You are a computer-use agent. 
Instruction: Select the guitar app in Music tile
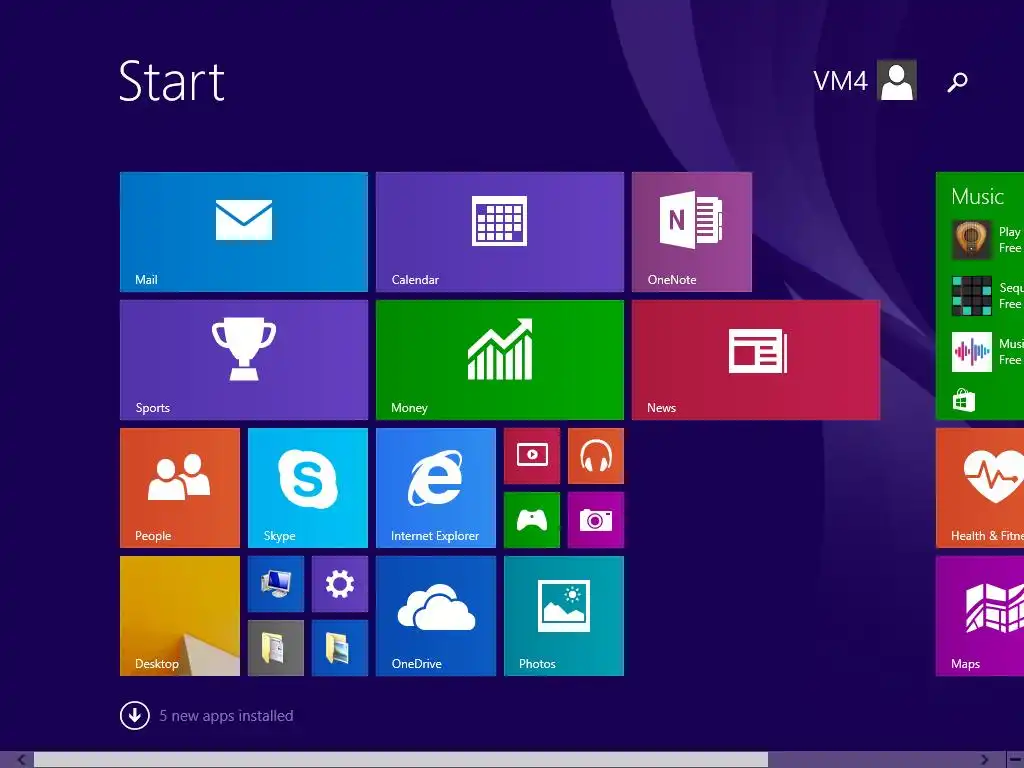[x=972, y=240]
